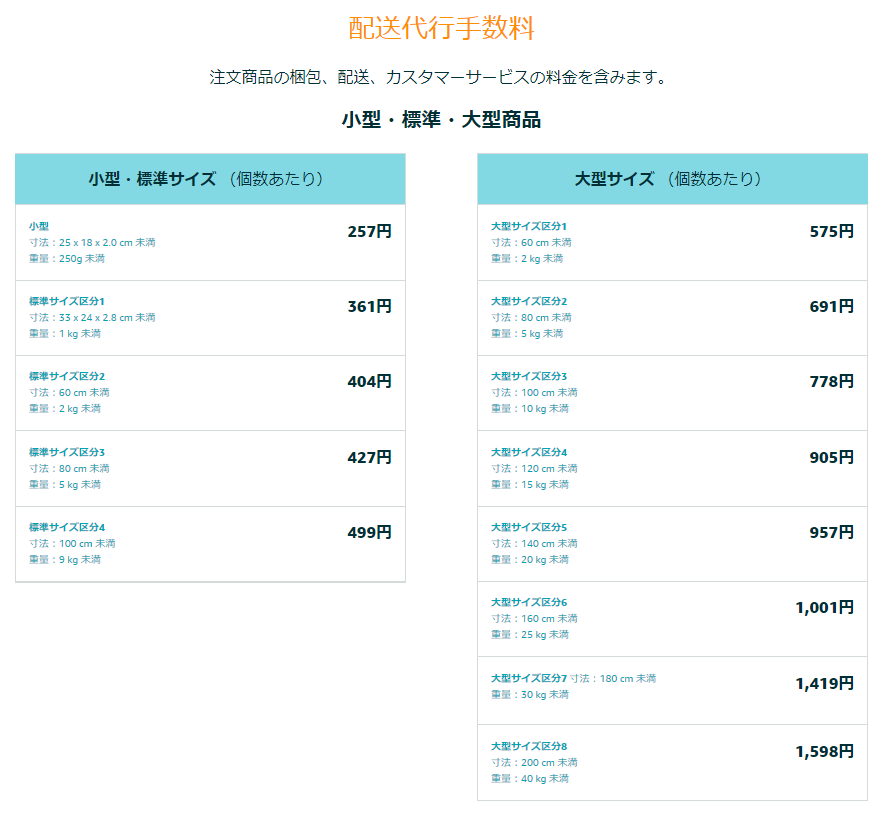This screenshot has width=890, height=815.
Task: Click the 大型サイズ区分6 label
Action: tap(529, 602)
